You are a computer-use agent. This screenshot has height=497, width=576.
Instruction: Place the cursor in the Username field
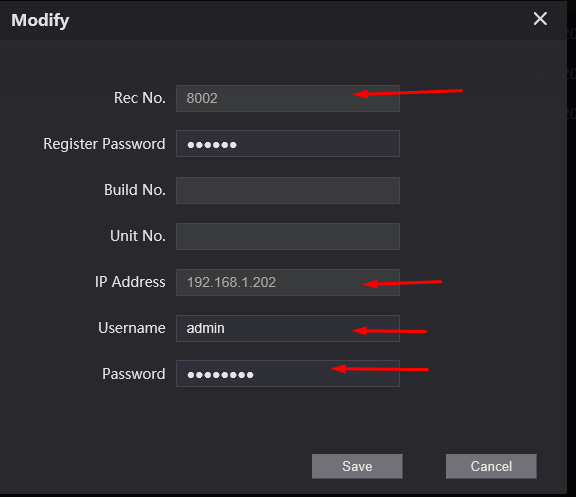tap(288, 328)
